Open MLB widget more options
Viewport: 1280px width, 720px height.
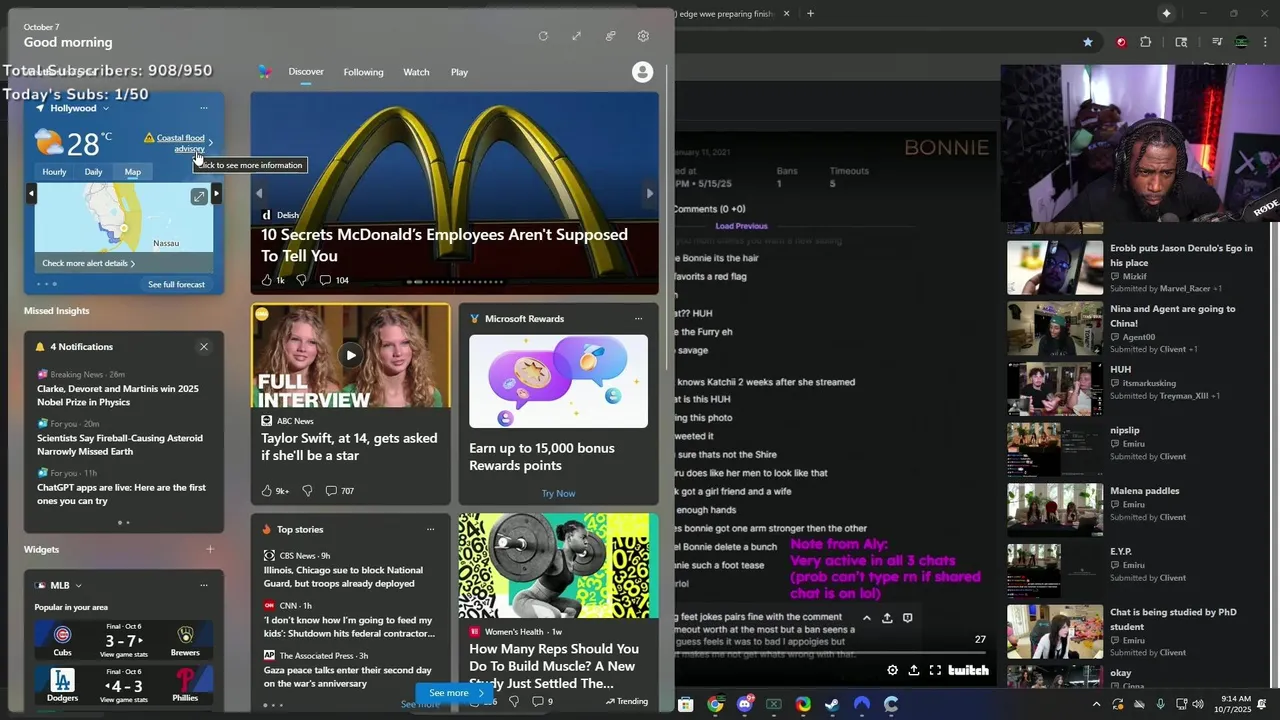[x=204, y=585]
